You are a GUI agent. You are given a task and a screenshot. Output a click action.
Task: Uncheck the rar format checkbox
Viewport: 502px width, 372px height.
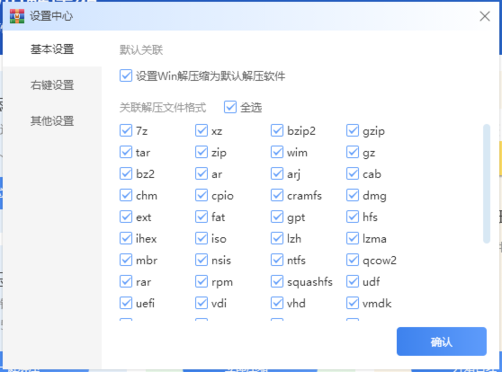click(126, 281)
